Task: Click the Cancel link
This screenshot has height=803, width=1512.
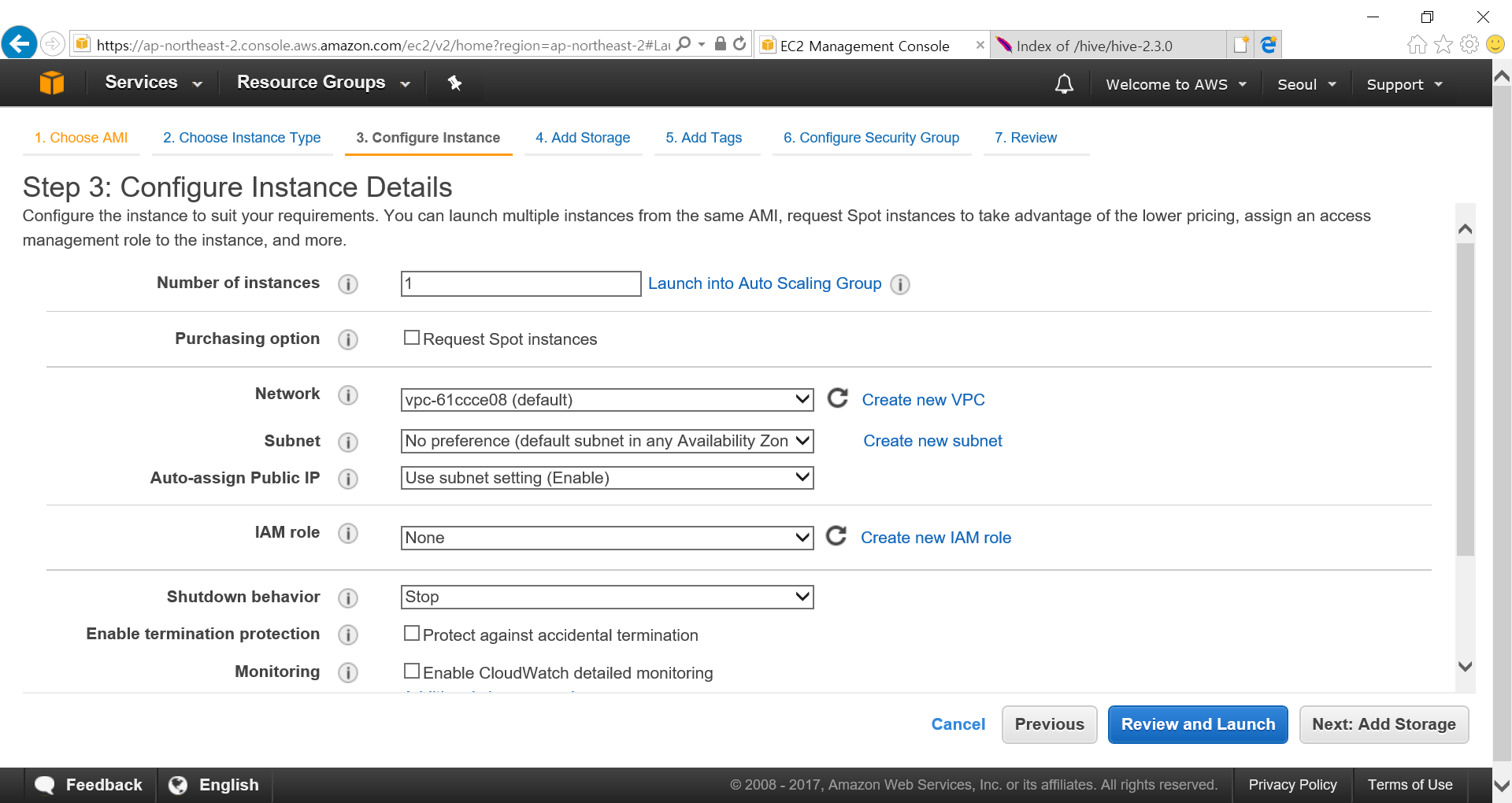Action: pyautogui.click(x=958, y=724)
